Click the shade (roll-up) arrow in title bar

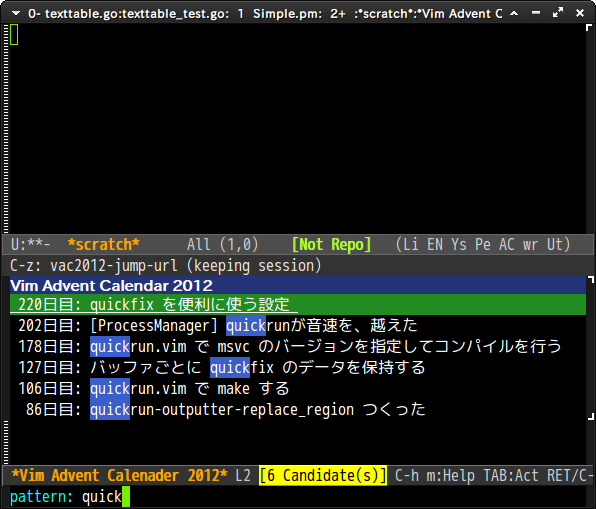514,14
